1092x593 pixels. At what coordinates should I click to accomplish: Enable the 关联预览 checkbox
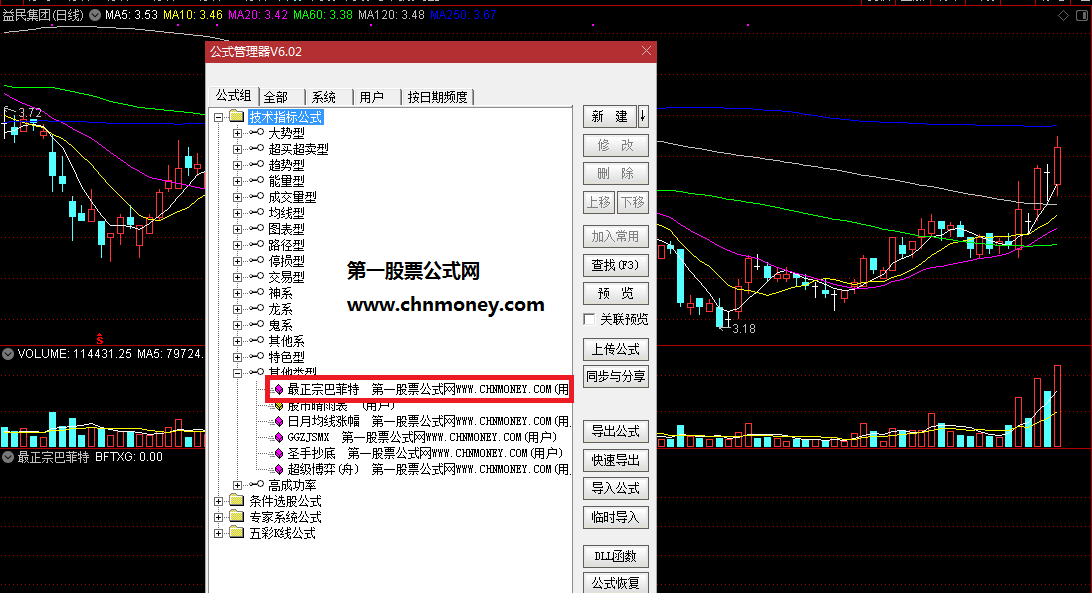pyautogui.click(x=589, y=319)
